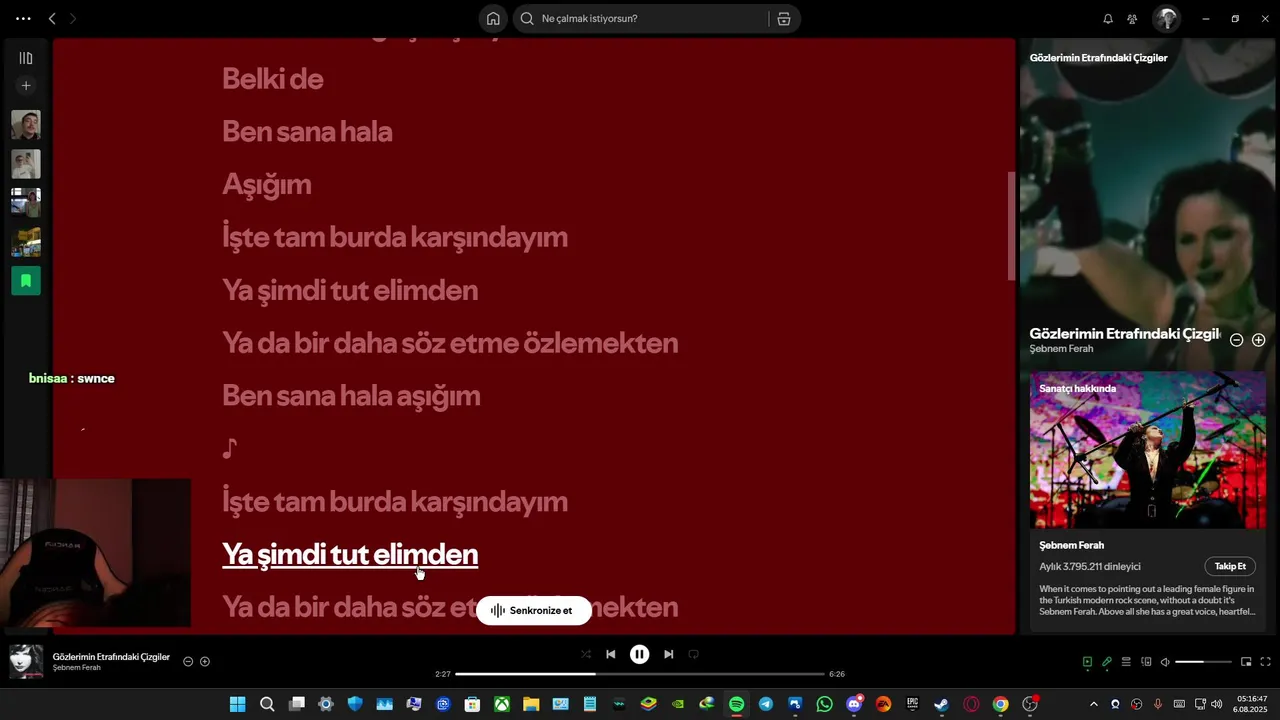Jump to lyric line 'Ben sana hala'
1280x720 pixels.
(x=307, y=132)
